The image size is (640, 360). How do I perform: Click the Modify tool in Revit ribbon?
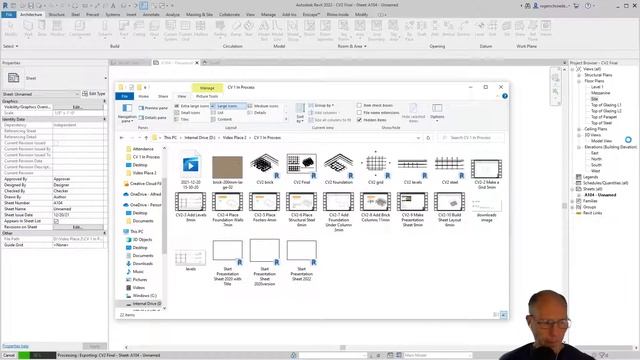(x=11, y=29)
